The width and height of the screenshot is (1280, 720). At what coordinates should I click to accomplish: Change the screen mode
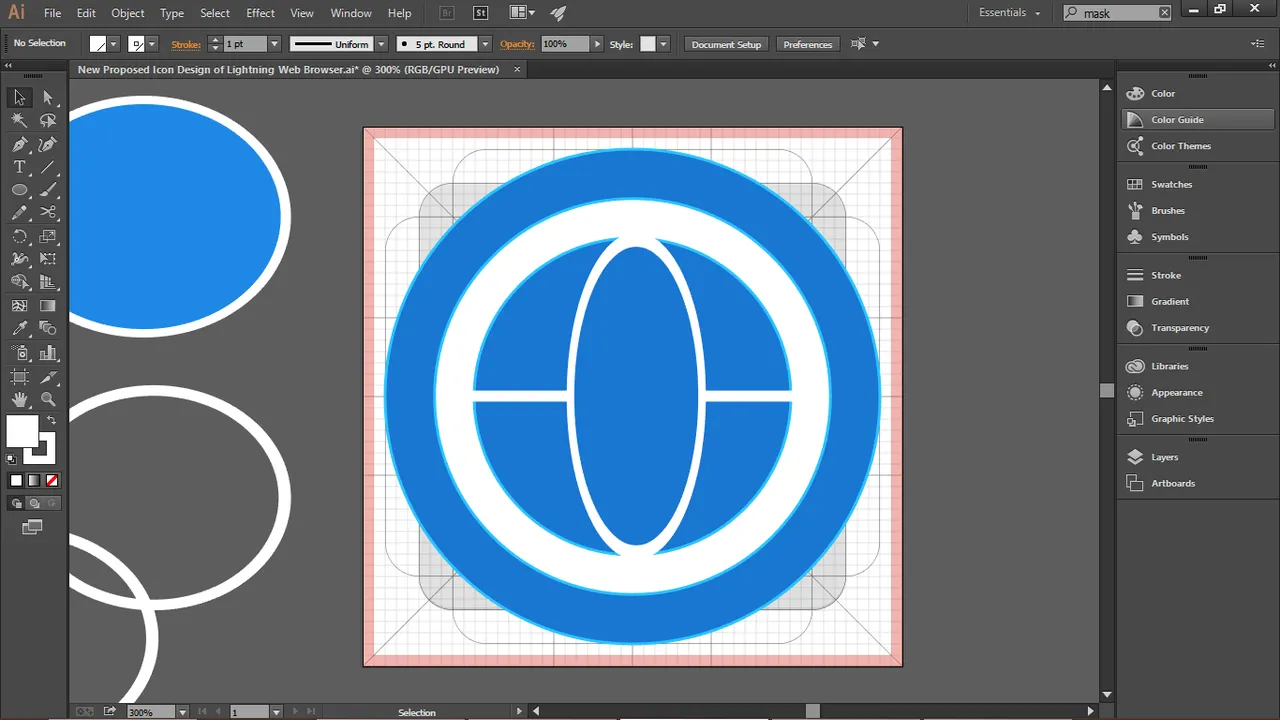33,527
